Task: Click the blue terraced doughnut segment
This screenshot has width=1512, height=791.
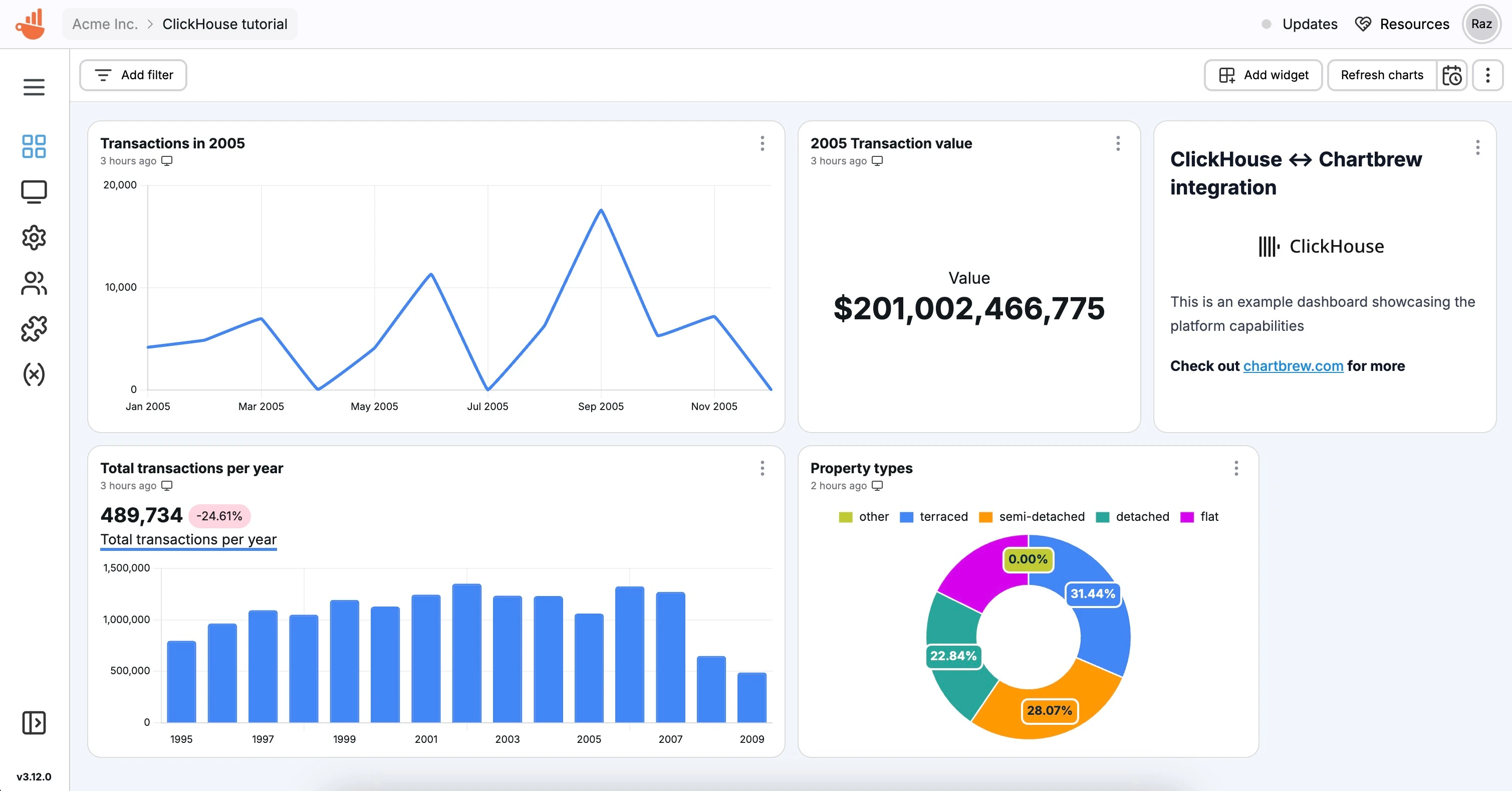Action: (x=1106, y=634)
